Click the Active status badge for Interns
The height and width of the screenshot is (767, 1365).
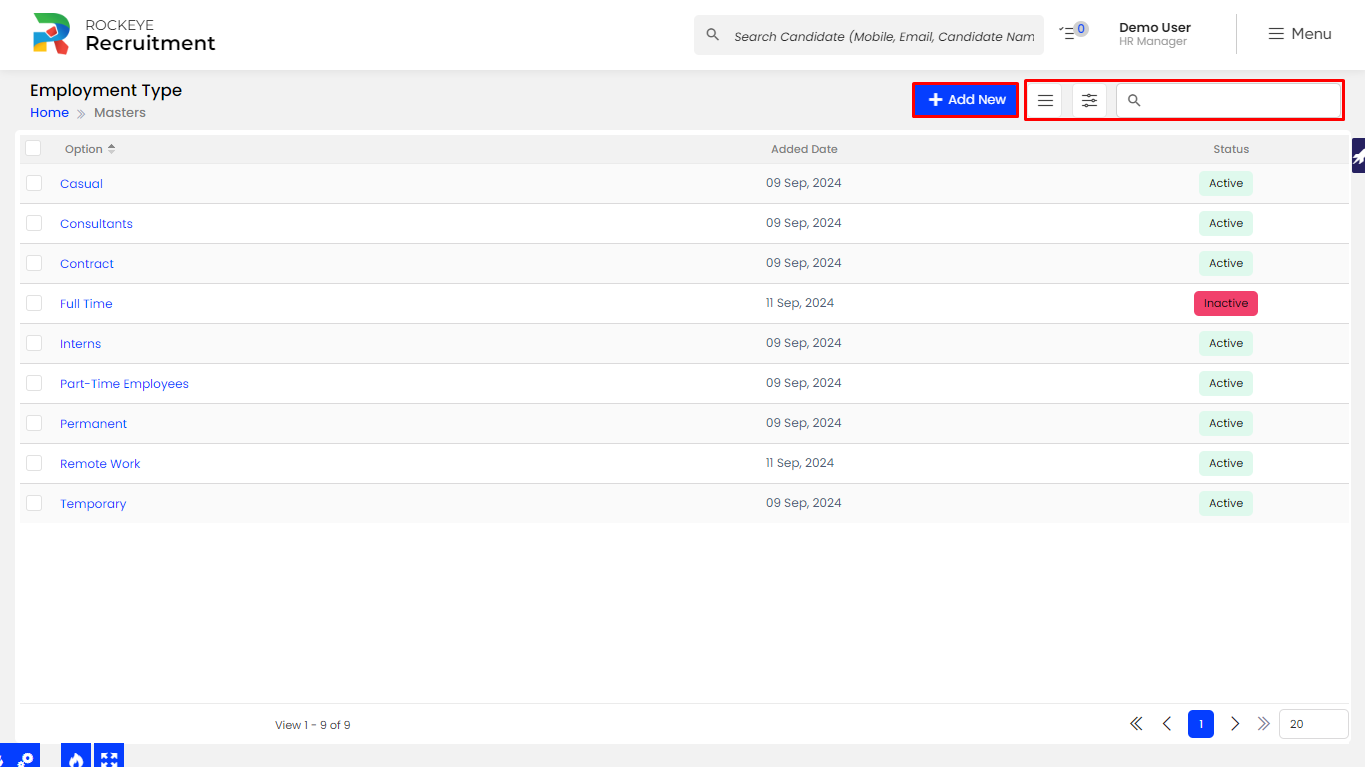(1226, 343)
